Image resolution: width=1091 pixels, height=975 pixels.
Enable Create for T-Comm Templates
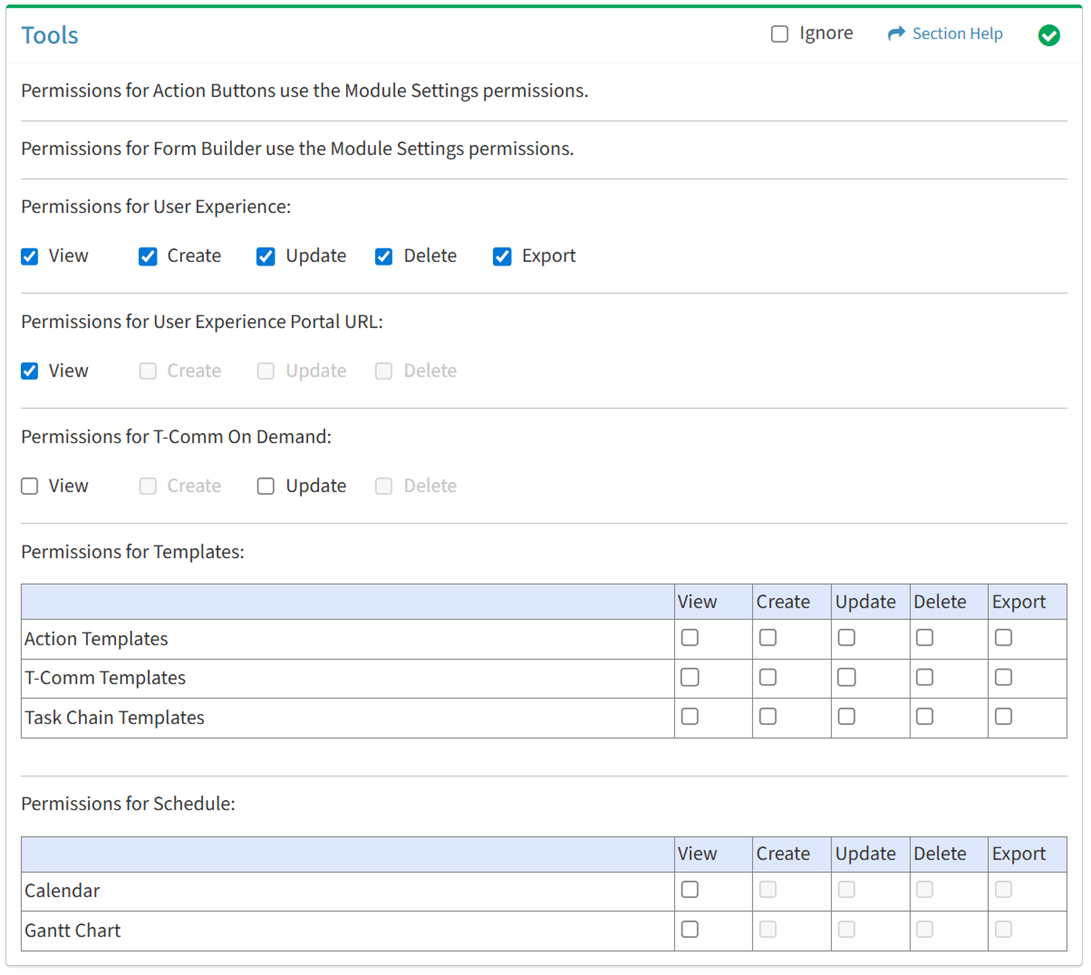[x=768, y=678]
